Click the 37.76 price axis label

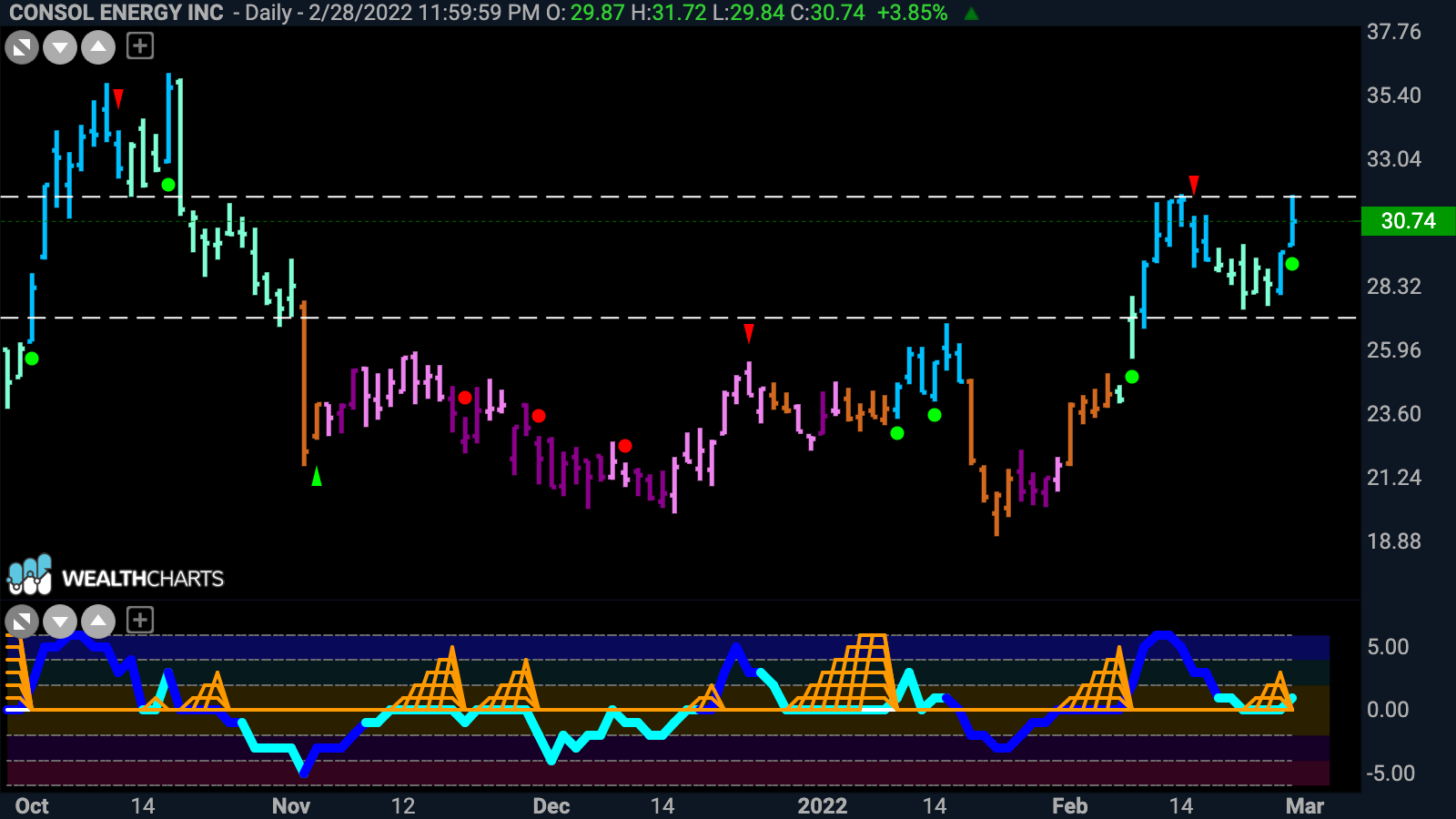[x=1393, y=32]
